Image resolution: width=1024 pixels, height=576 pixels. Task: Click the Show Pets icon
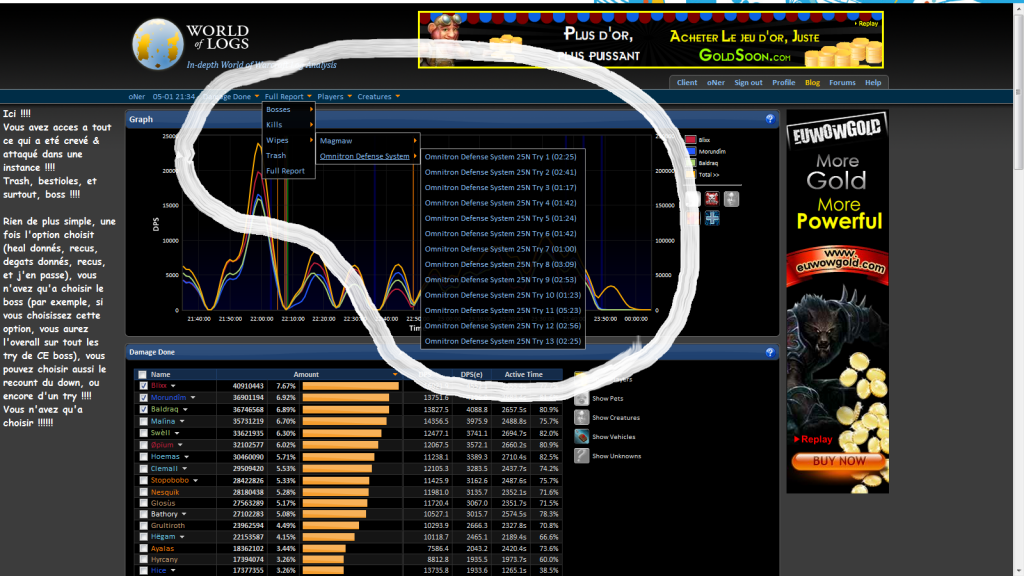581,398
